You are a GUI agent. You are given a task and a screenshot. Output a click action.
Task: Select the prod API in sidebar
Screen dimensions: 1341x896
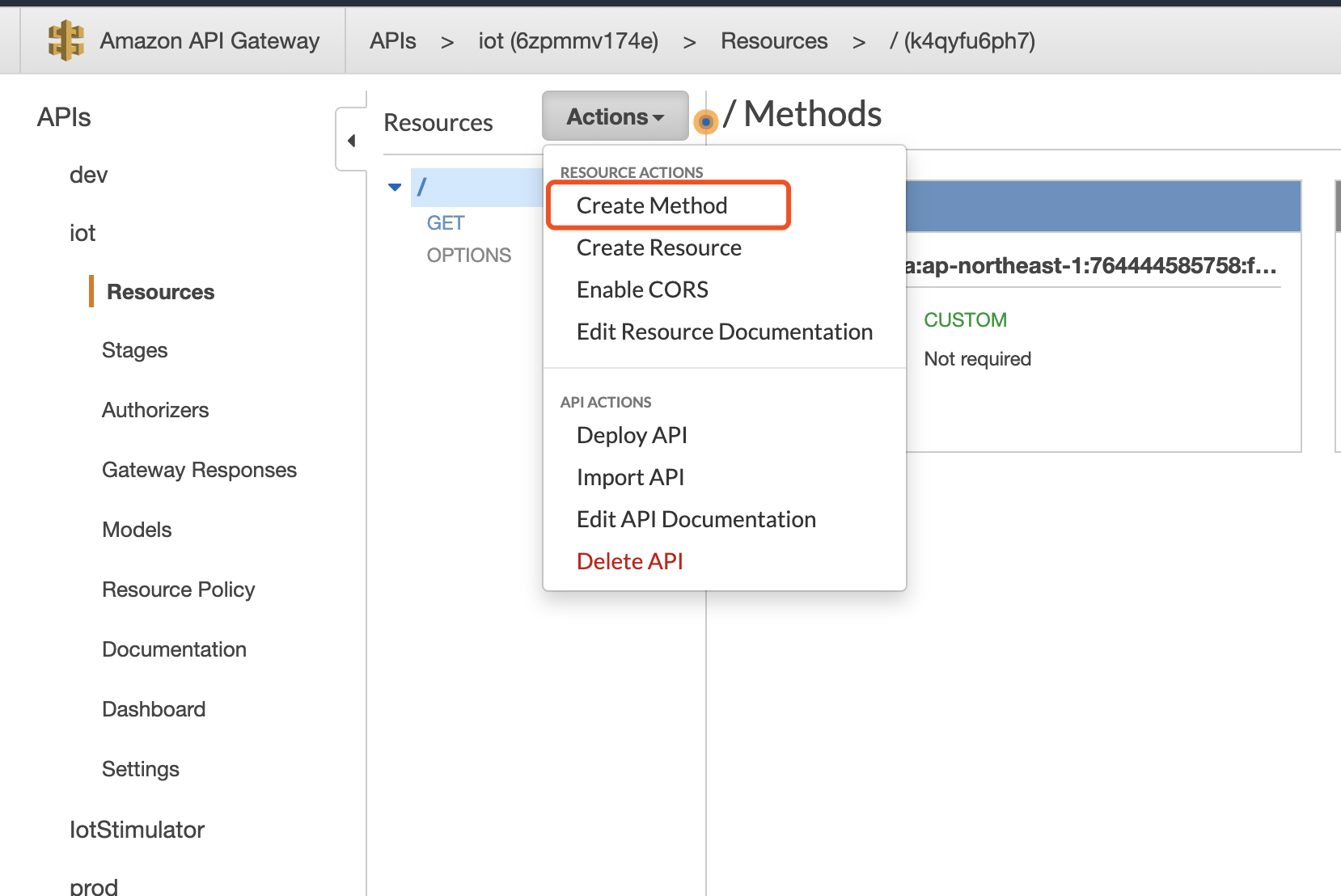94,887
